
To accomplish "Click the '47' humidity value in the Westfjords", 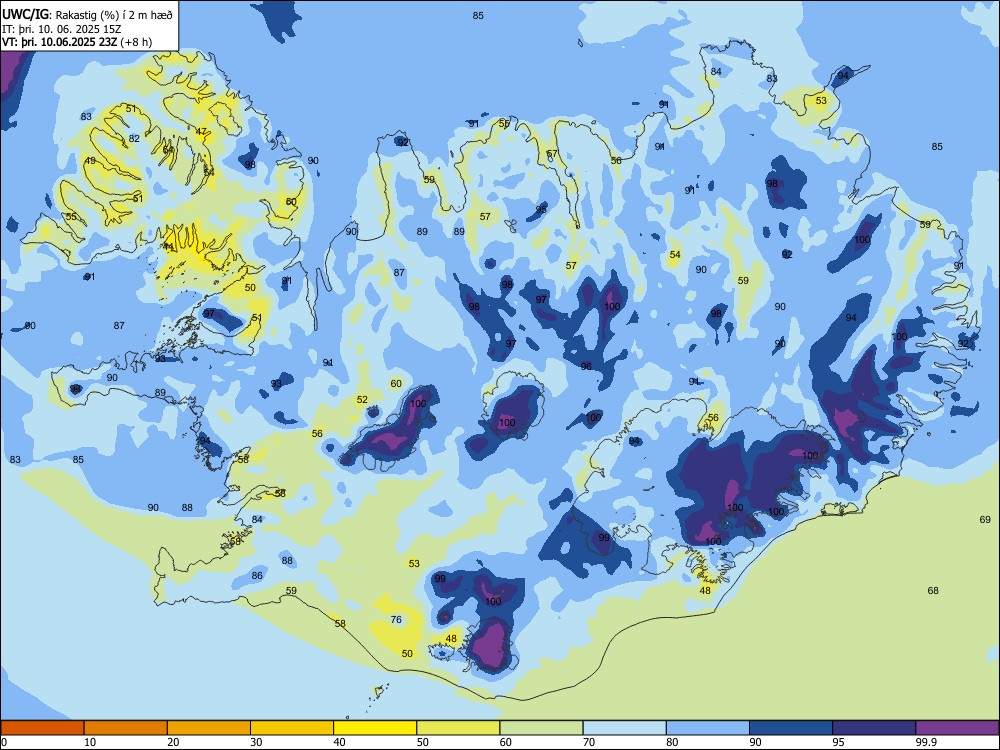I will 202,132.
